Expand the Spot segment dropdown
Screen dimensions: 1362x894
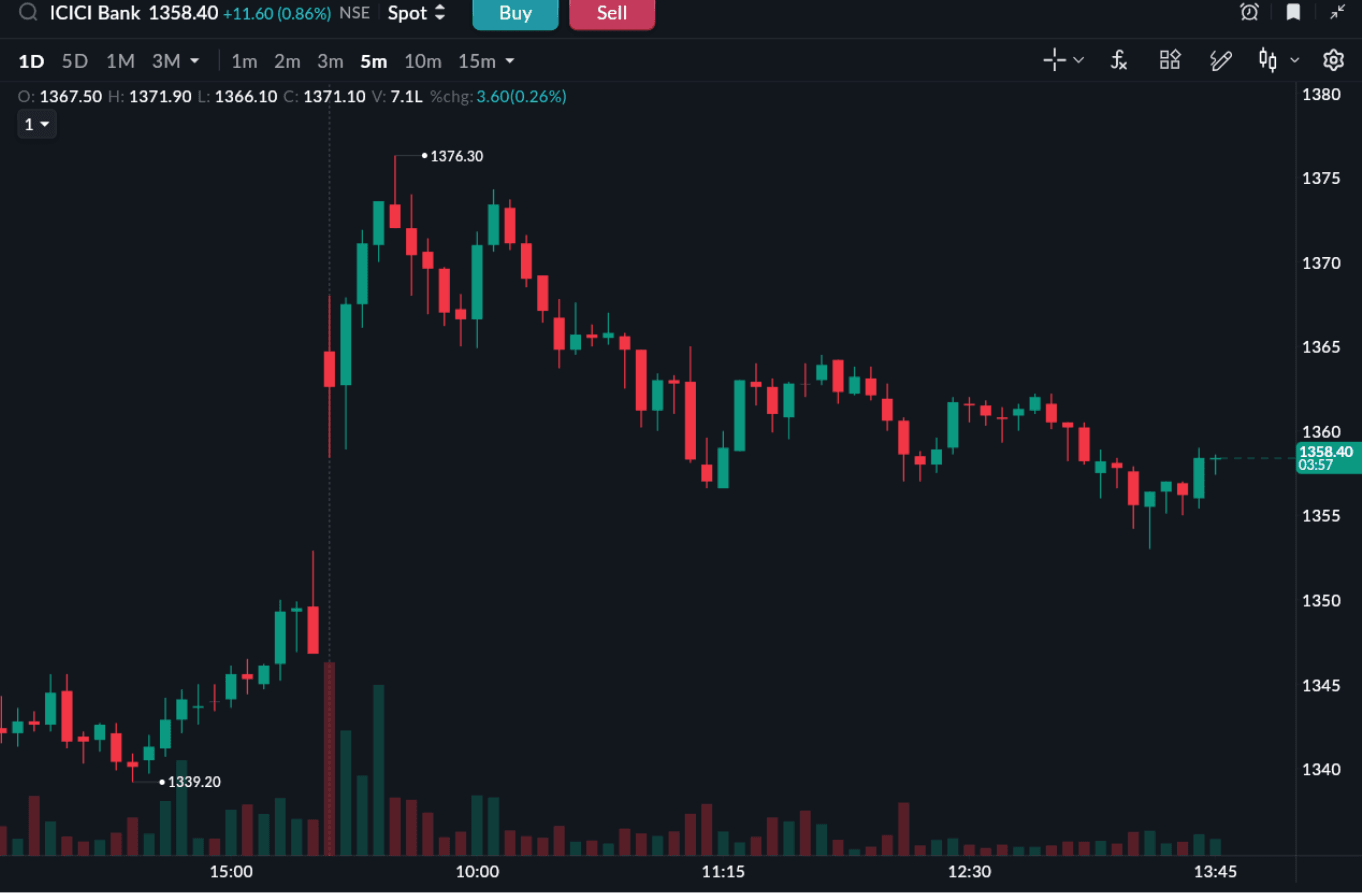click(x=417, y=13)
